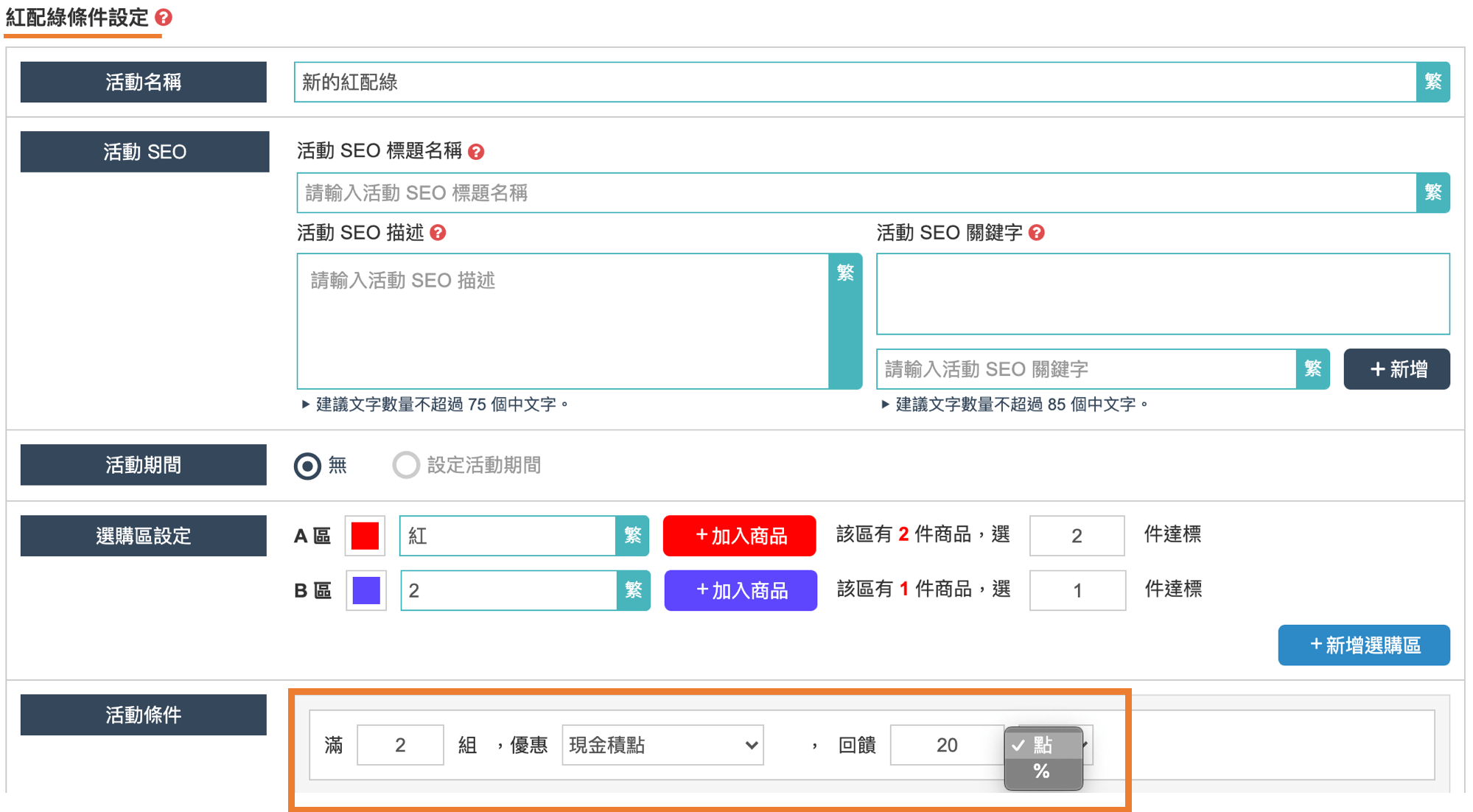This screenshot has height=812, width=1473.
Task: Click 繁 language icon in 活動名稱 field
Action: point(1432,82)
